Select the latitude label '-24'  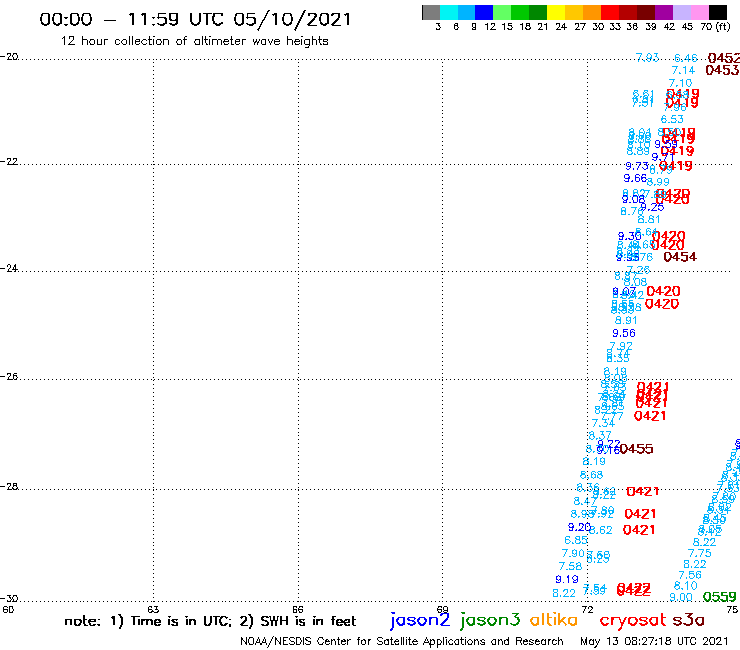[x=9, y=268]
